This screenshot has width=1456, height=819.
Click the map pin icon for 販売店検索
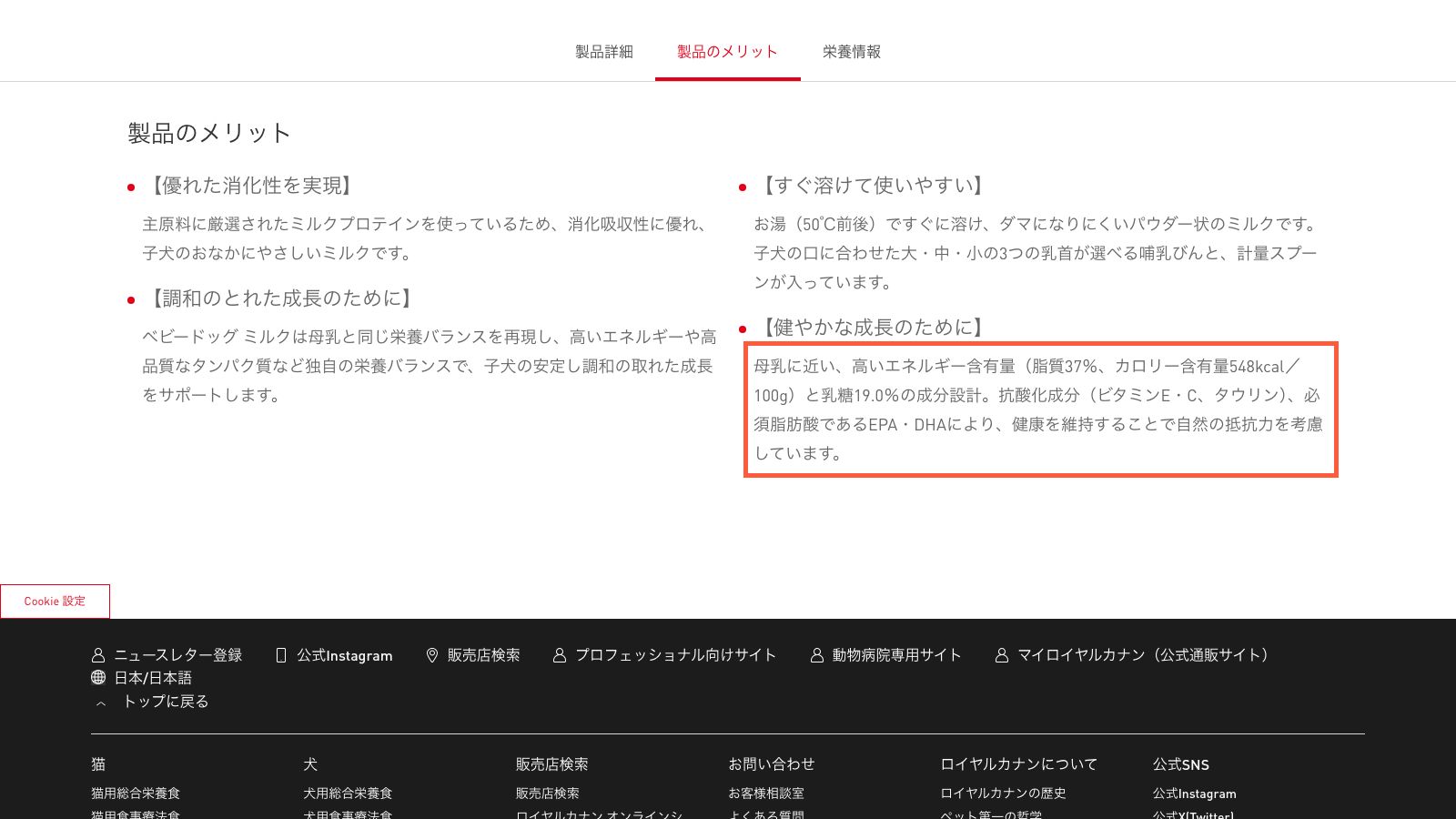pos(432,655)
